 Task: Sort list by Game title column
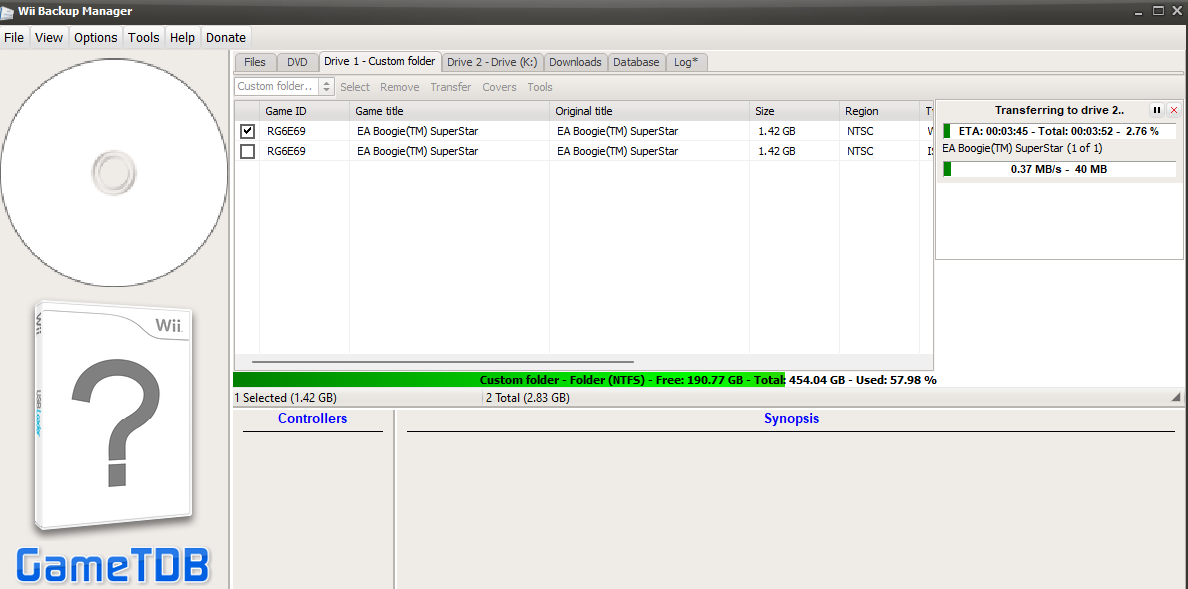pos(449,111)
